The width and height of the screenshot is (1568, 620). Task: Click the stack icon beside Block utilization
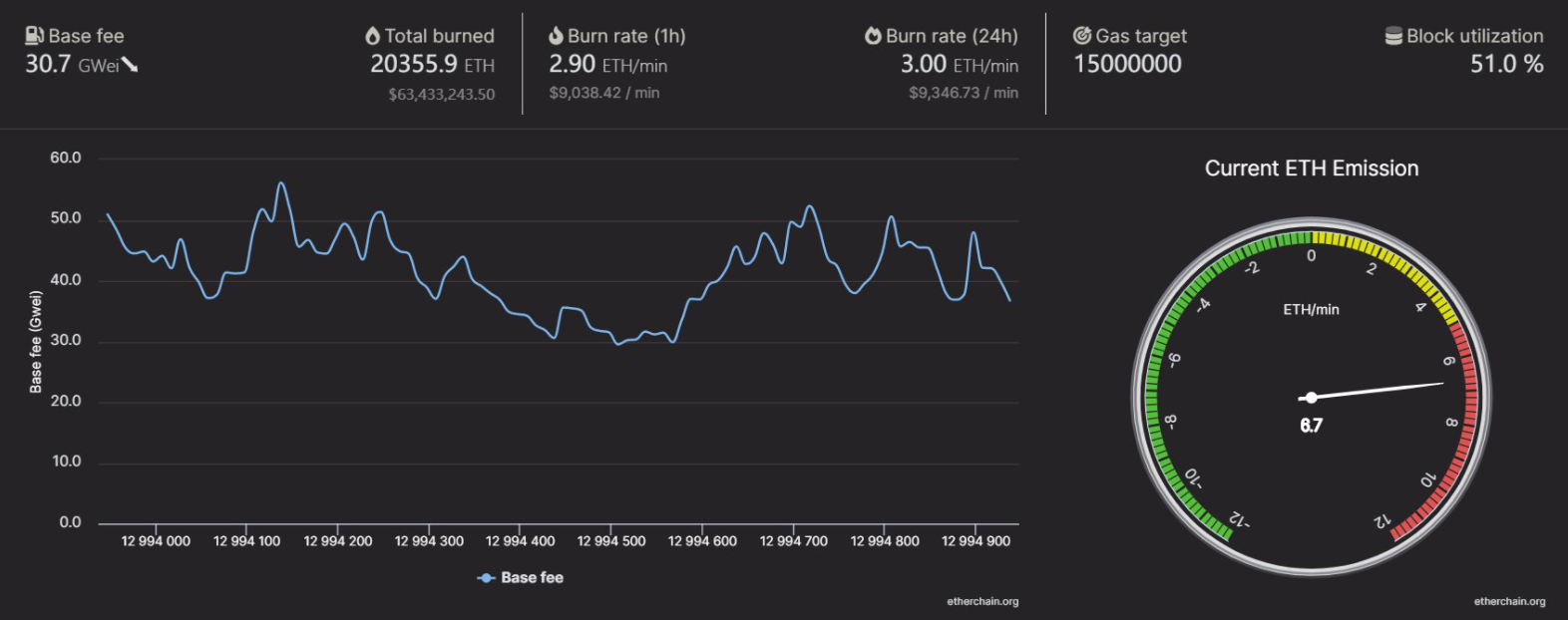1393,36
